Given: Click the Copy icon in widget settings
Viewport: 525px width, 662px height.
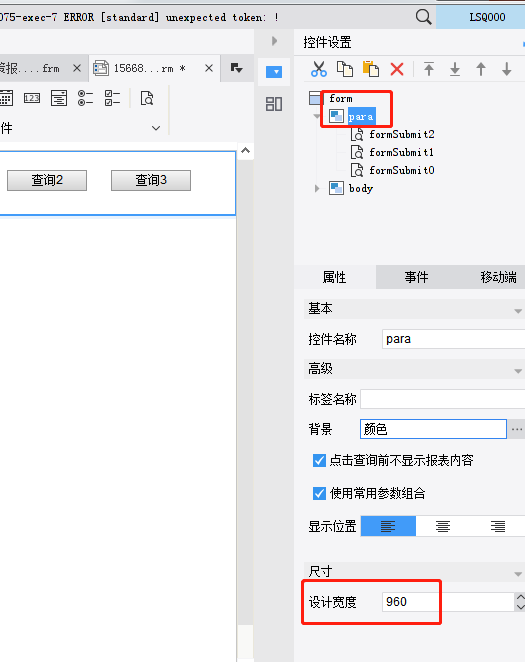Looking at the screenshot, I should pos(345,69).
